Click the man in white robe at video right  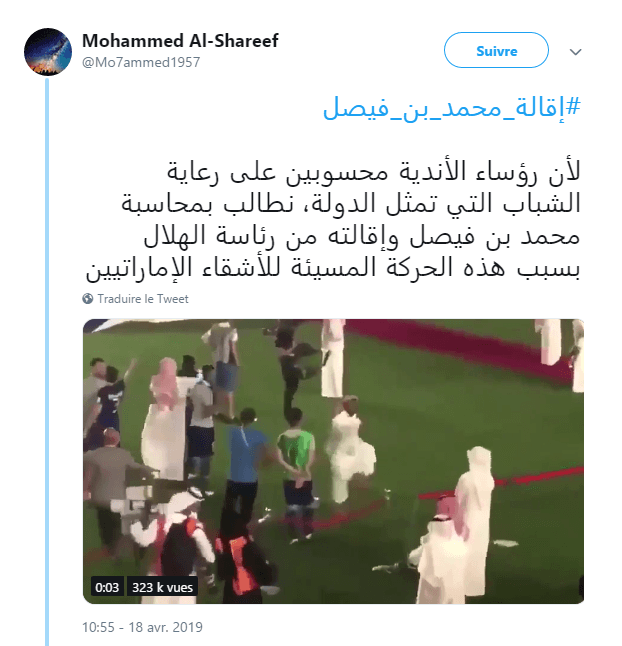tap(477, 520)
